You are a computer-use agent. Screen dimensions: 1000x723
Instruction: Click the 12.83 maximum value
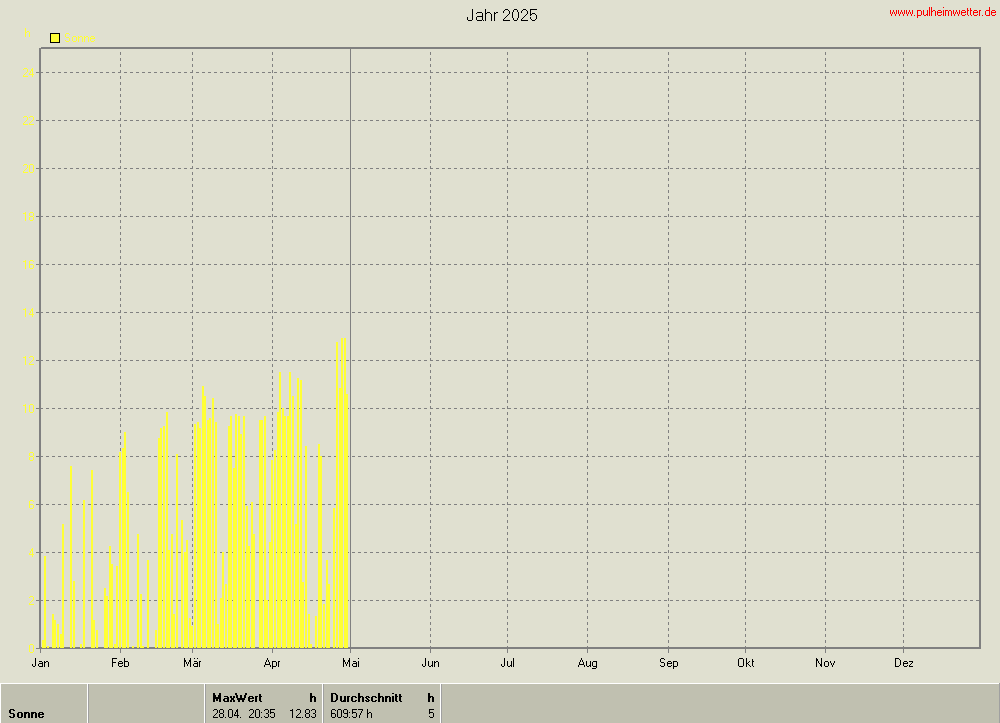tap(302, 714)
